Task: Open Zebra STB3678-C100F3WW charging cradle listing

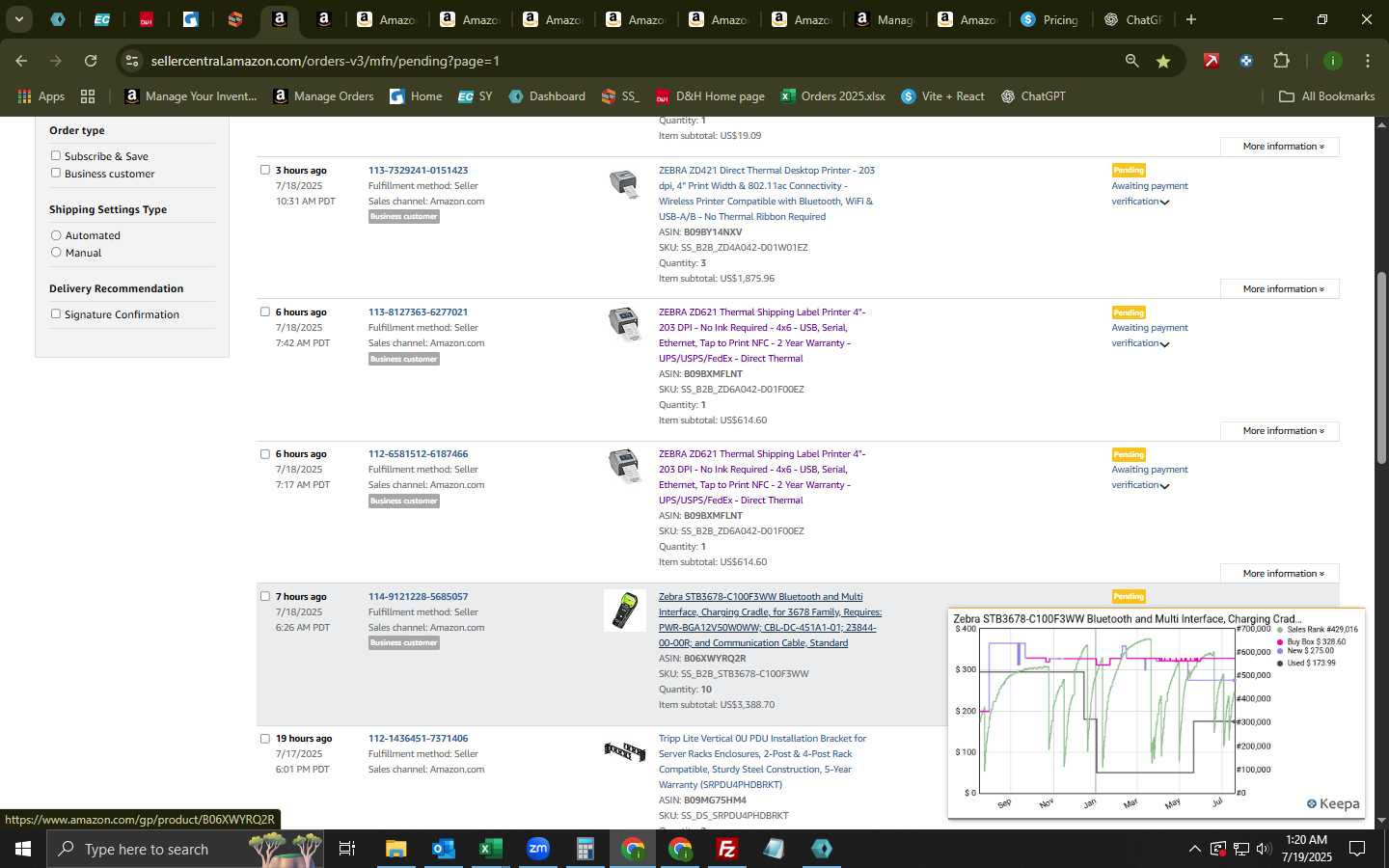Action: [x=770, y=619]
